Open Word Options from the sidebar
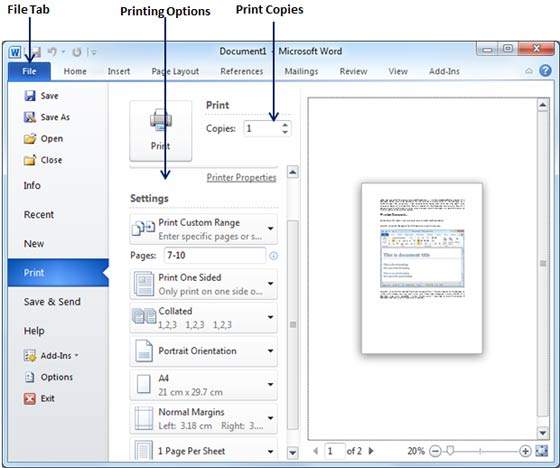The image size is (560, 468). tap(48, 377)
